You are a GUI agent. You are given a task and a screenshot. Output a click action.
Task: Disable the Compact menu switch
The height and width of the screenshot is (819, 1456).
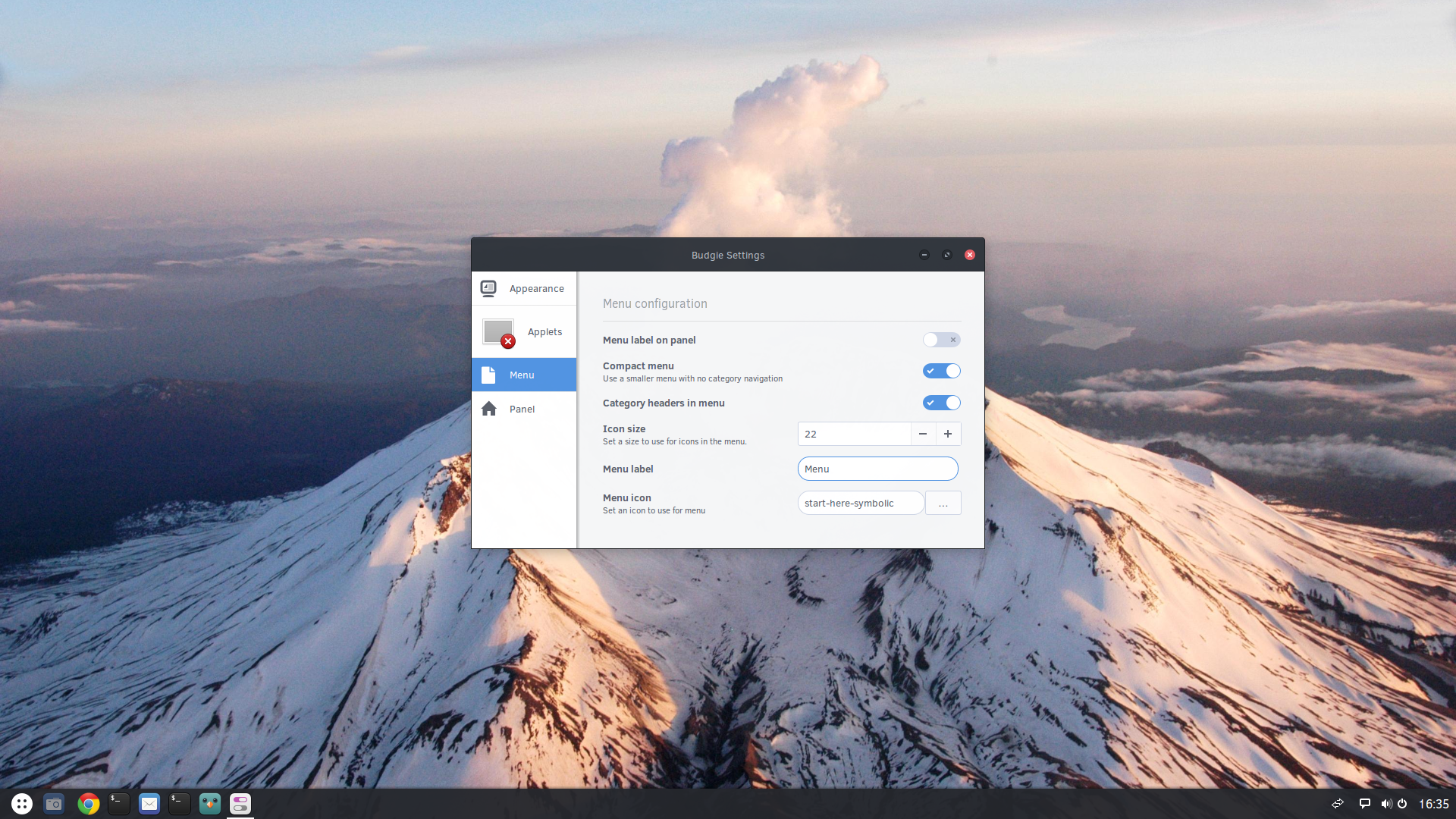pos(942,371)
